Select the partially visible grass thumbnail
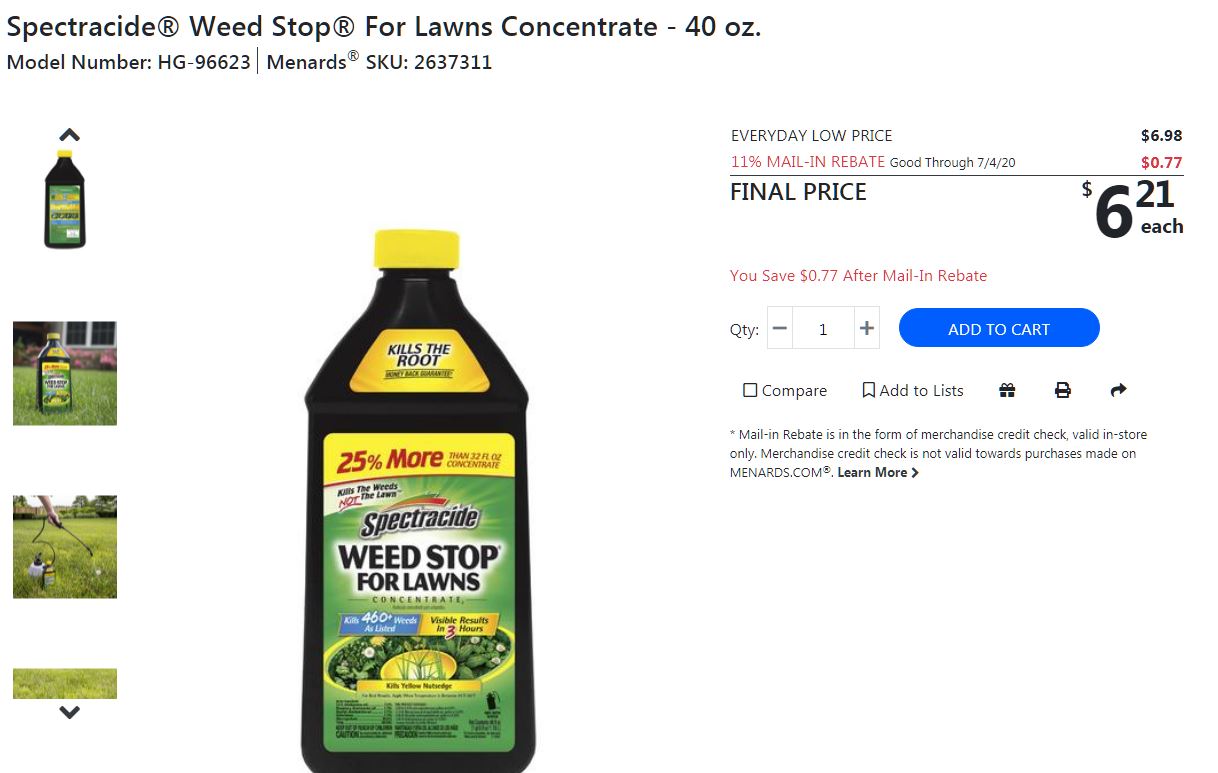1218x773 pixels. 65,683
